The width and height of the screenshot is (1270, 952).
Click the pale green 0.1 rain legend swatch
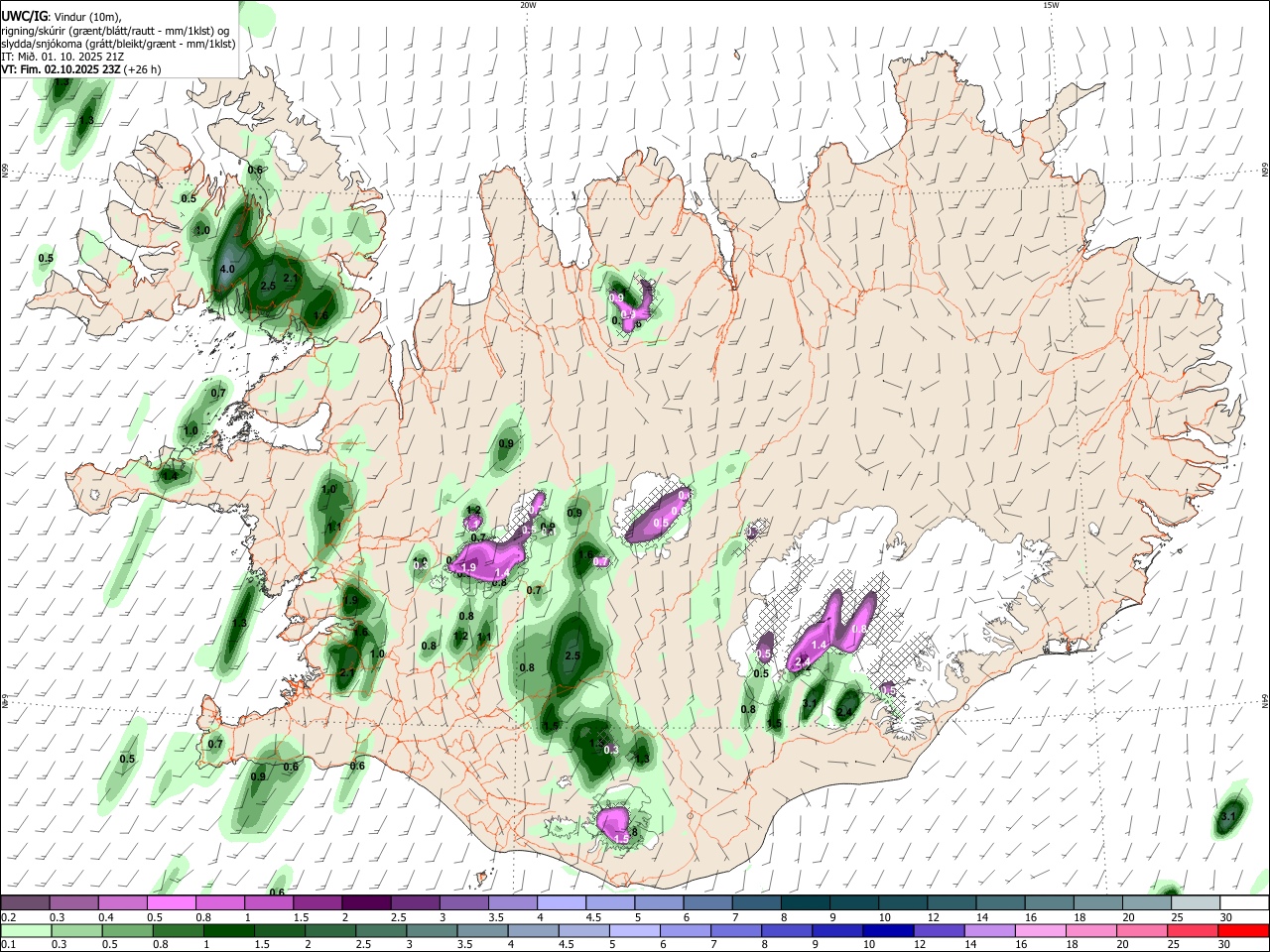tap(25, 930)
